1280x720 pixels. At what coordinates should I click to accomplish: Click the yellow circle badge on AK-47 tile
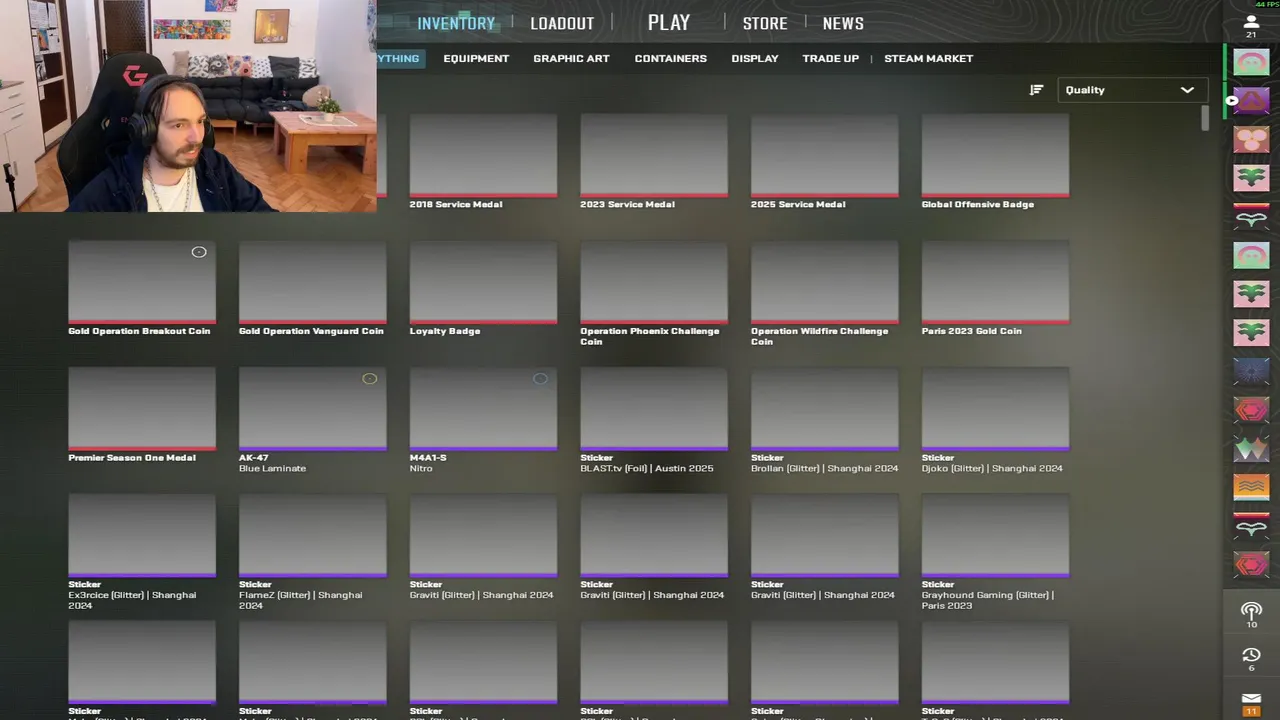[x=369, y=379]
